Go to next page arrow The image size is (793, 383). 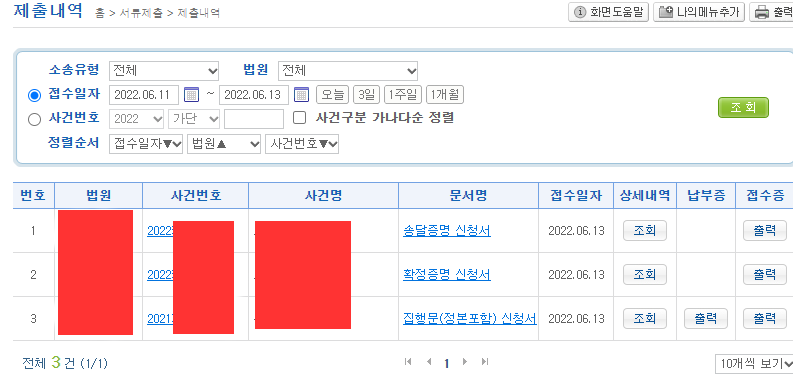click(x=465, y=362)
